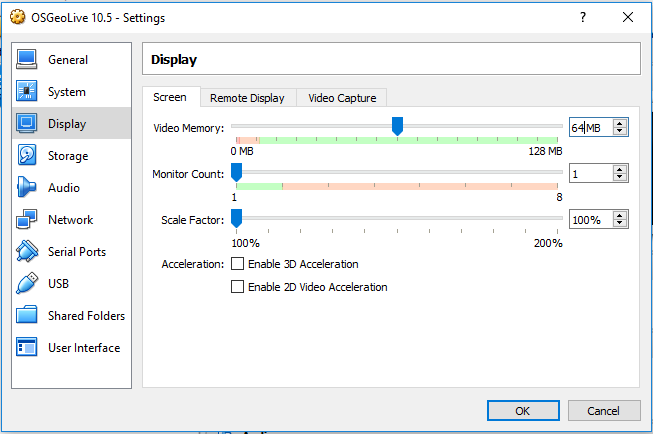Viewport: 653px width, 434px height.
Task: Decrease Monitor Count with down arrow
Action: tap(620, 177)
